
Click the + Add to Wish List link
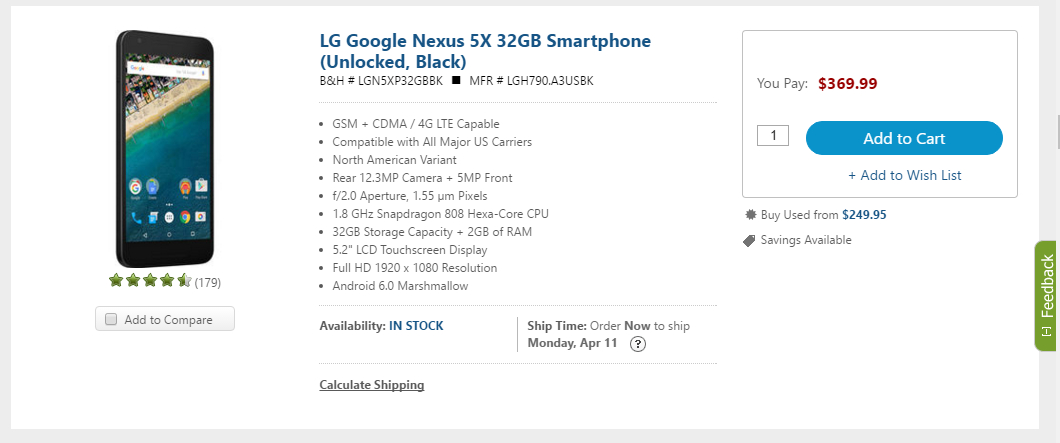[x=905, y=175]
